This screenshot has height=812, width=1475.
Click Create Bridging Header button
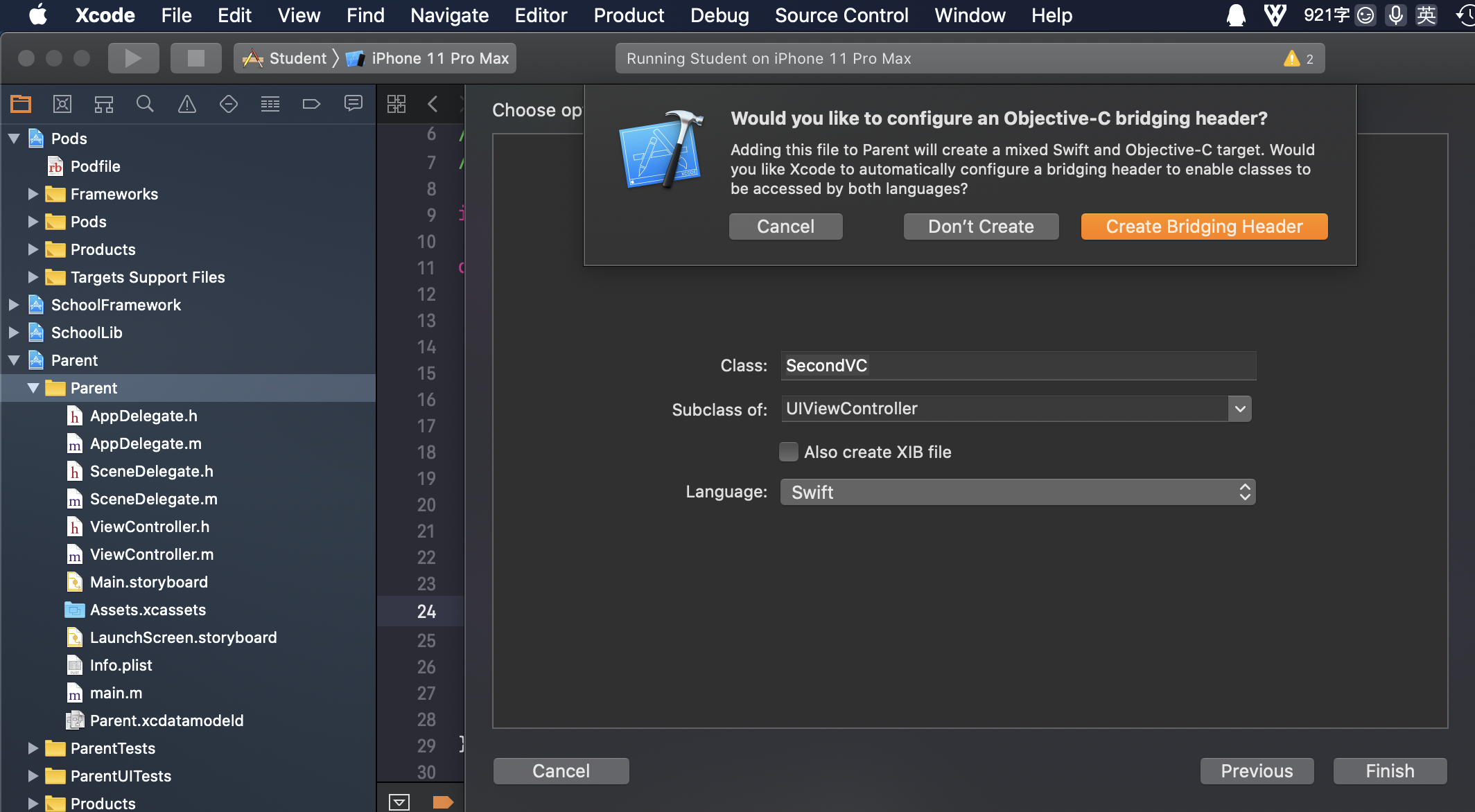tap(1204, 227)
